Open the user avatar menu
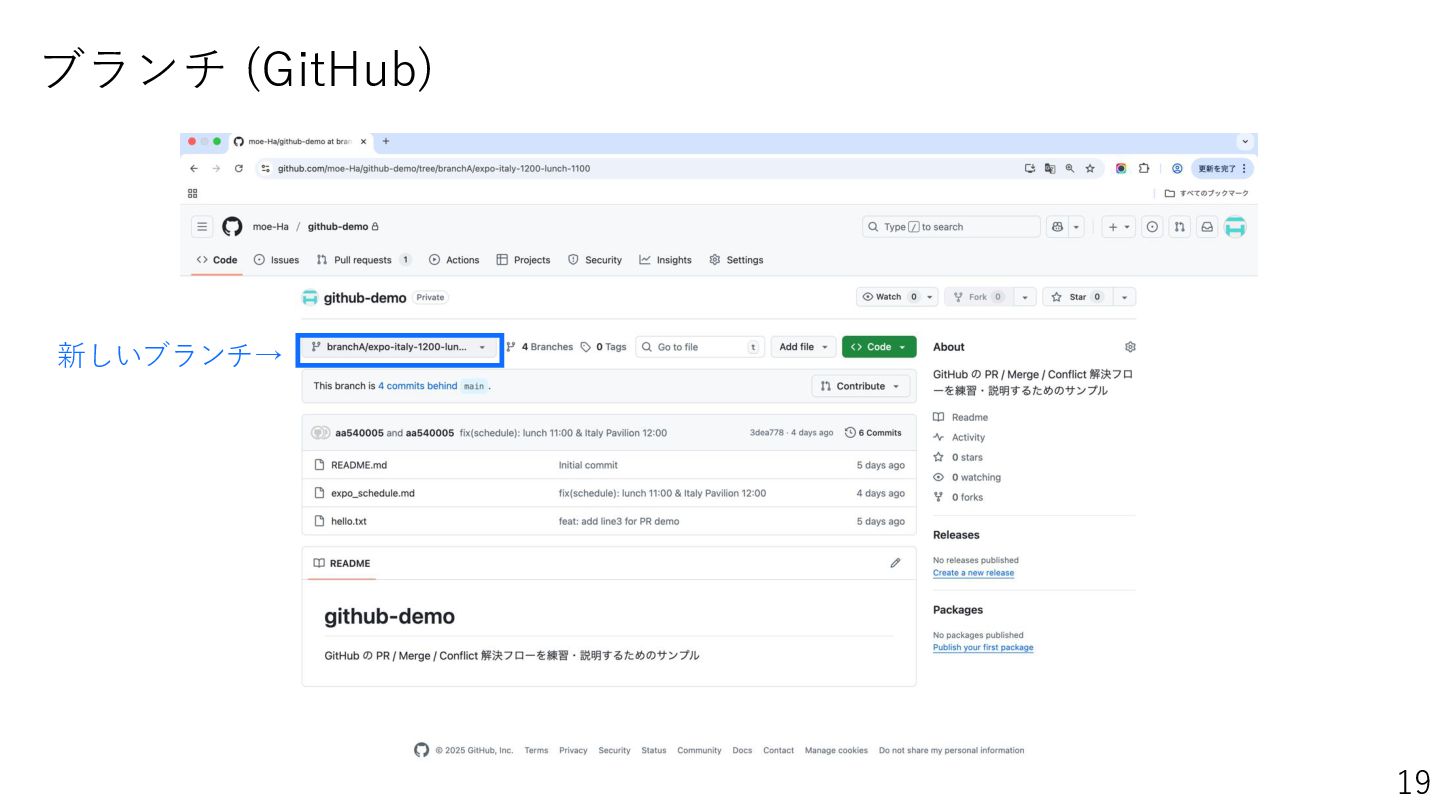The height and width of the screenshot is (810, 1440). (1235, 227)
